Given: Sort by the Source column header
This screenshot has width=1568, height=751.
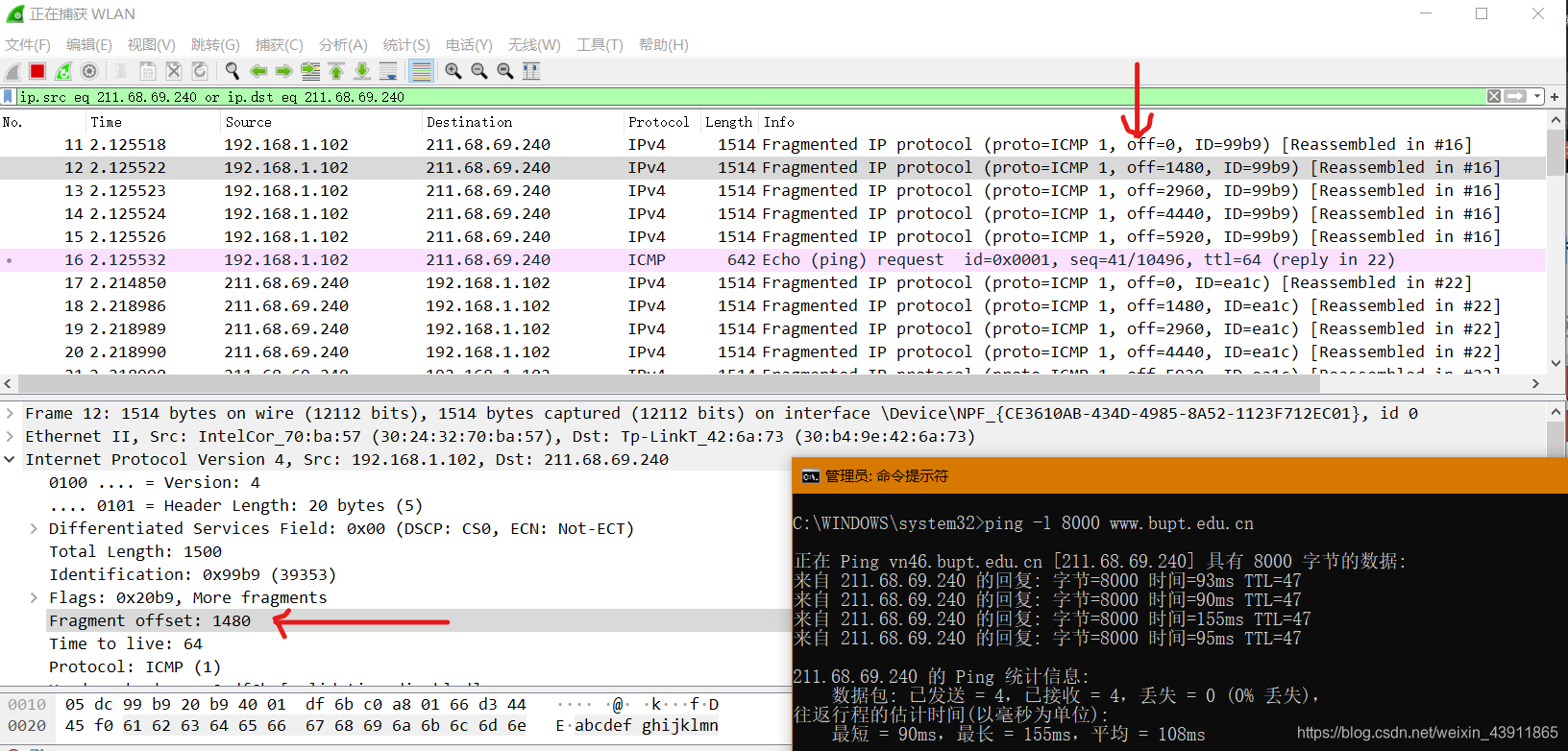Looking at the screenshot, I should point(322,122).
